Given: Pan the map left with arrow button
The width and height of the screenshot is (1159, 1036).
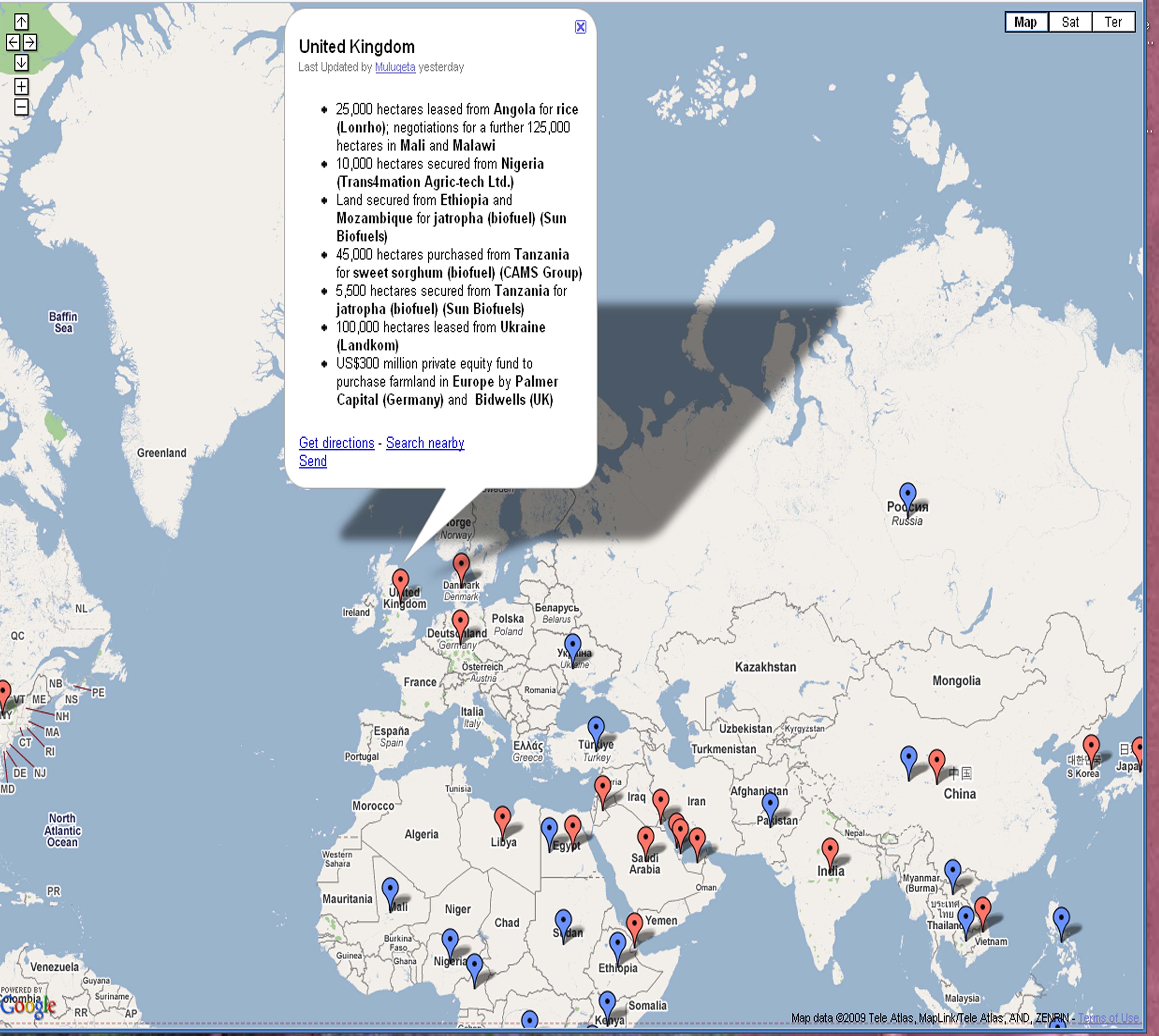Looking at the screenshot, I should 13,42.
